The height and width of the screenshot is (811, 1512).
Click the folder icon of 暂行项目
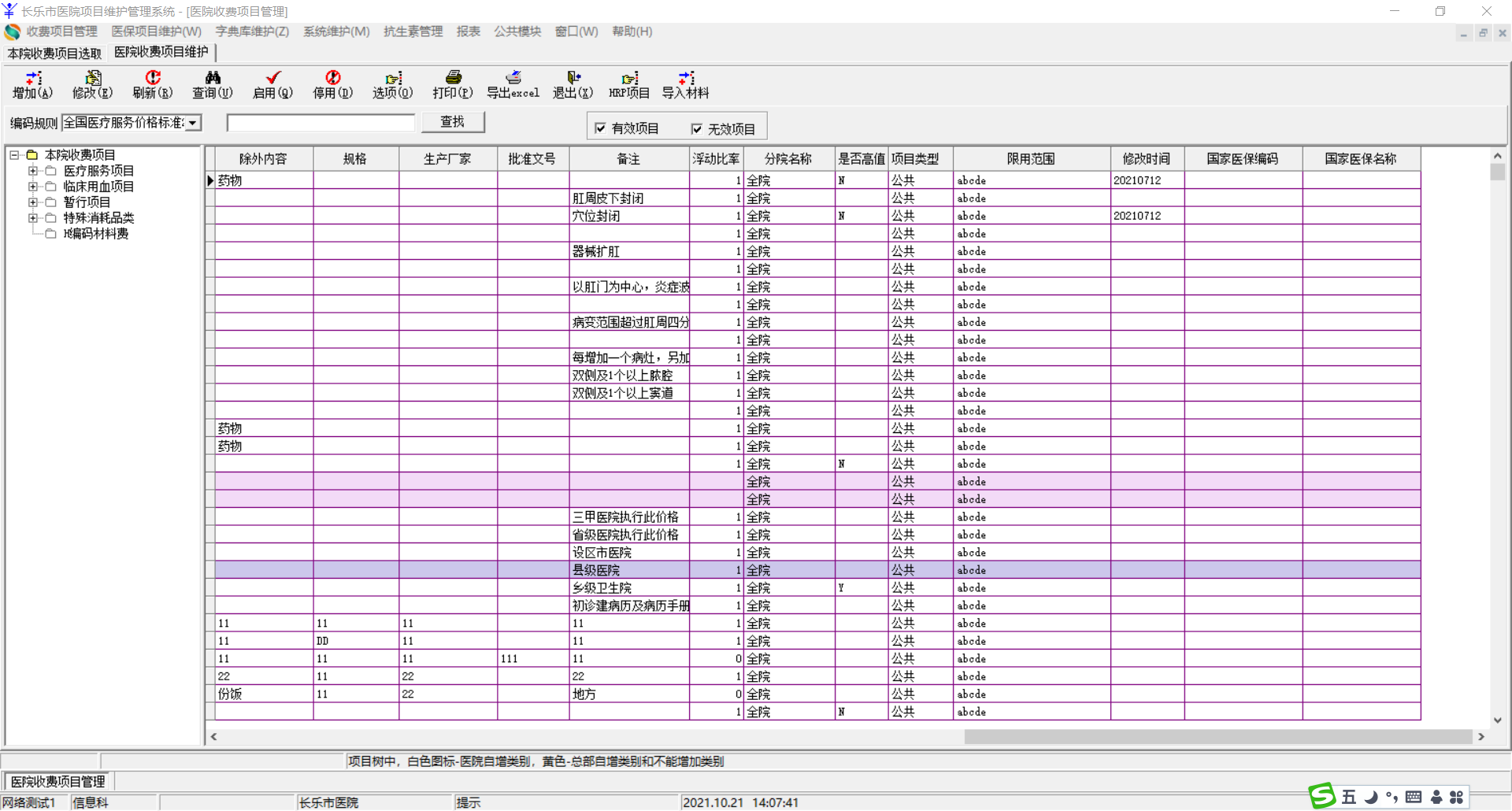click(x=50, y=202)
